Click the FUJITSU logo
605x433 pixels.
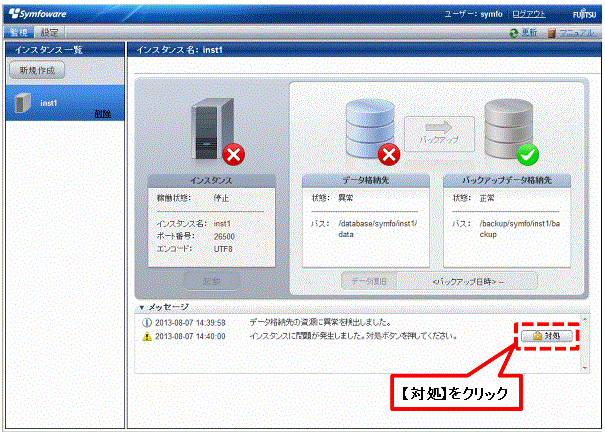pos(584,14)
